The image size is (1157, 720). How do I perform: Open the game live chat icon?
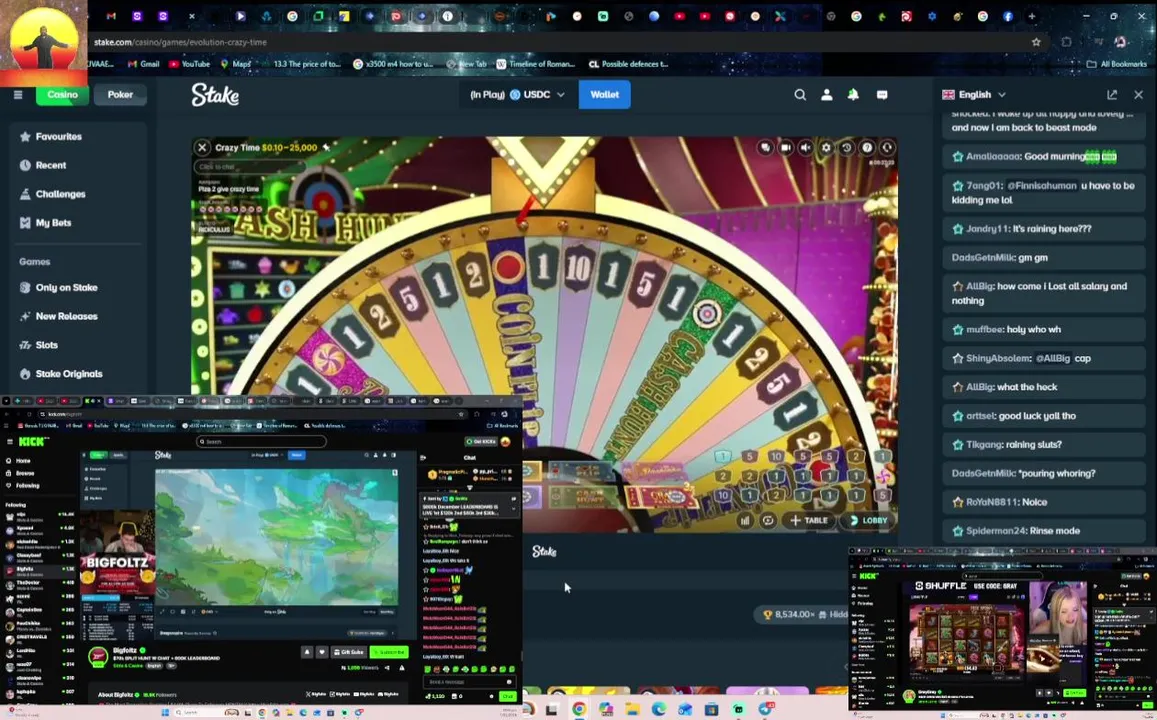pyautogui.click(x=766, y=148)
